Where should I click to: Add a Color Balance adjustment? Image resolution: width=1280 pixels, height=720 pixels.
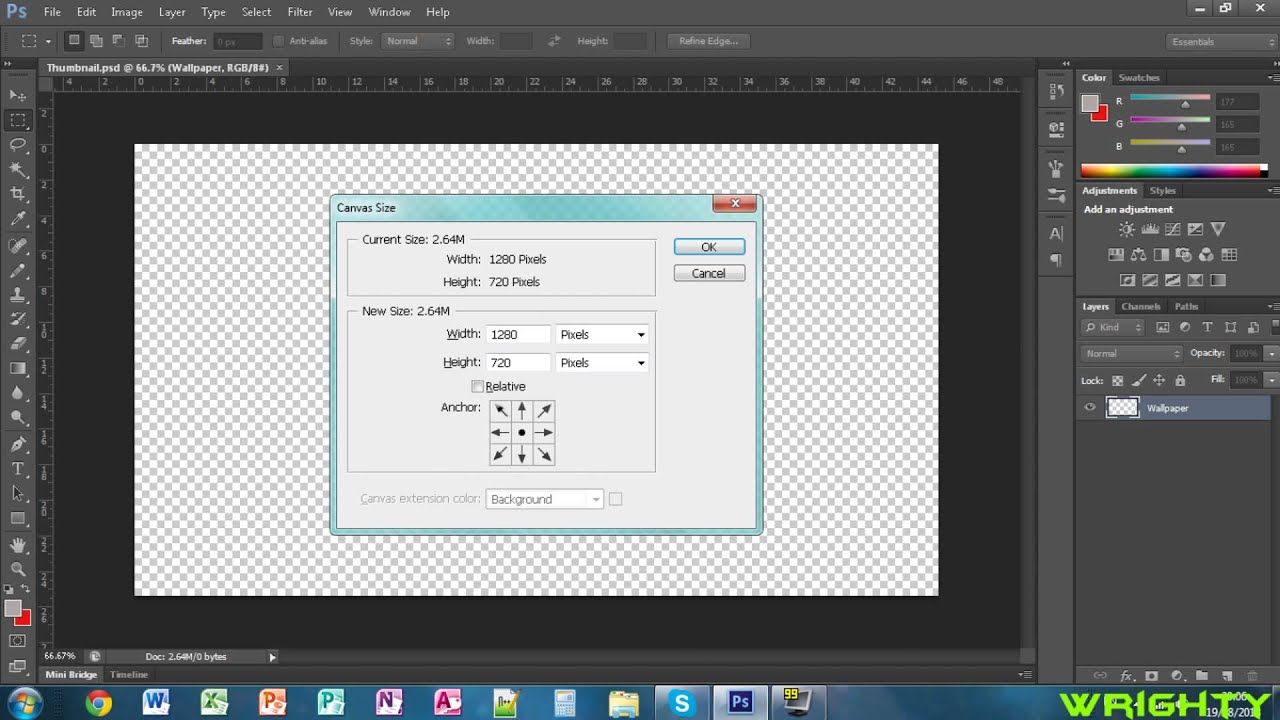click(x=1139, y=255)
